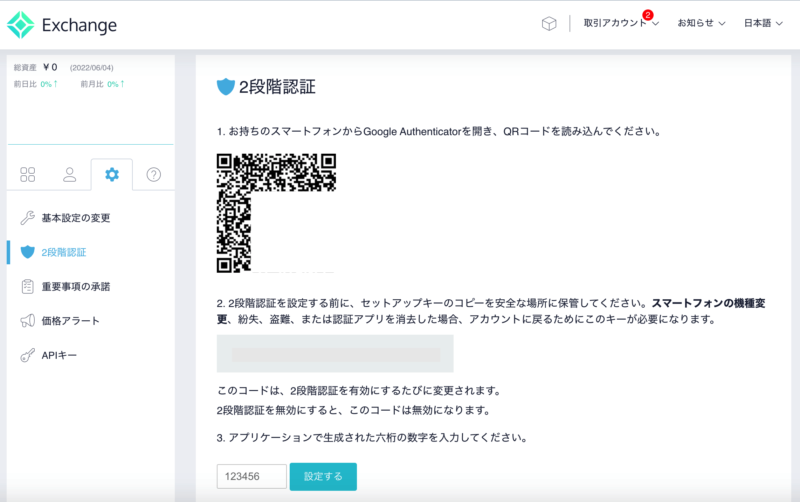The height and width of the screenshot is (502, 800).
Task: Click the red notification badge
Action: [648, 15]
